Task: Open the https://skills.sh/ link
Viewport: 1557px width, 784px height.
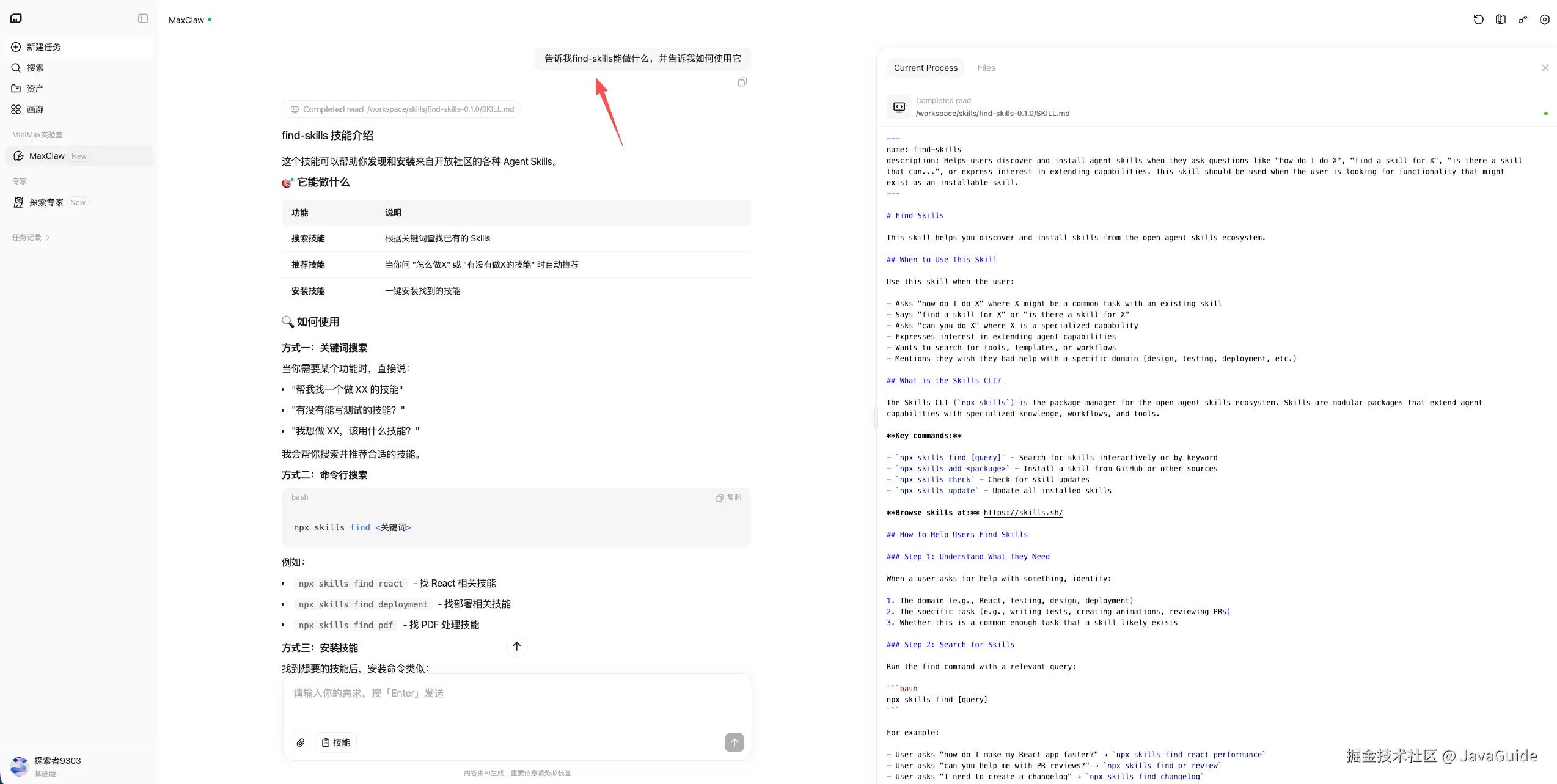Action: click(x=1023, y=513)
